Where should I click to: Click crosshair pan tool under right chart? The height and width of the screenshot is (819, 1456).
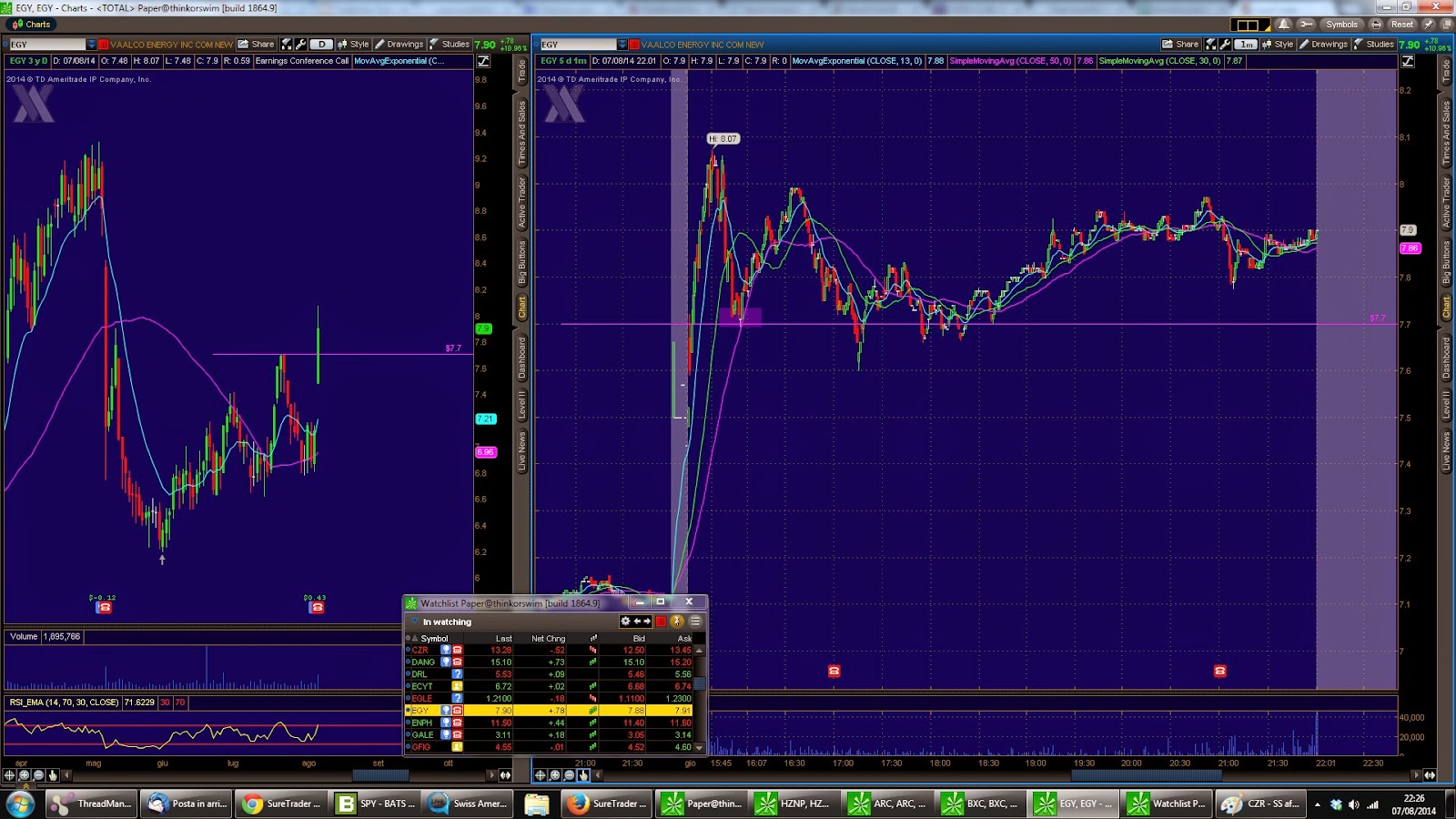tap(541, 775)
